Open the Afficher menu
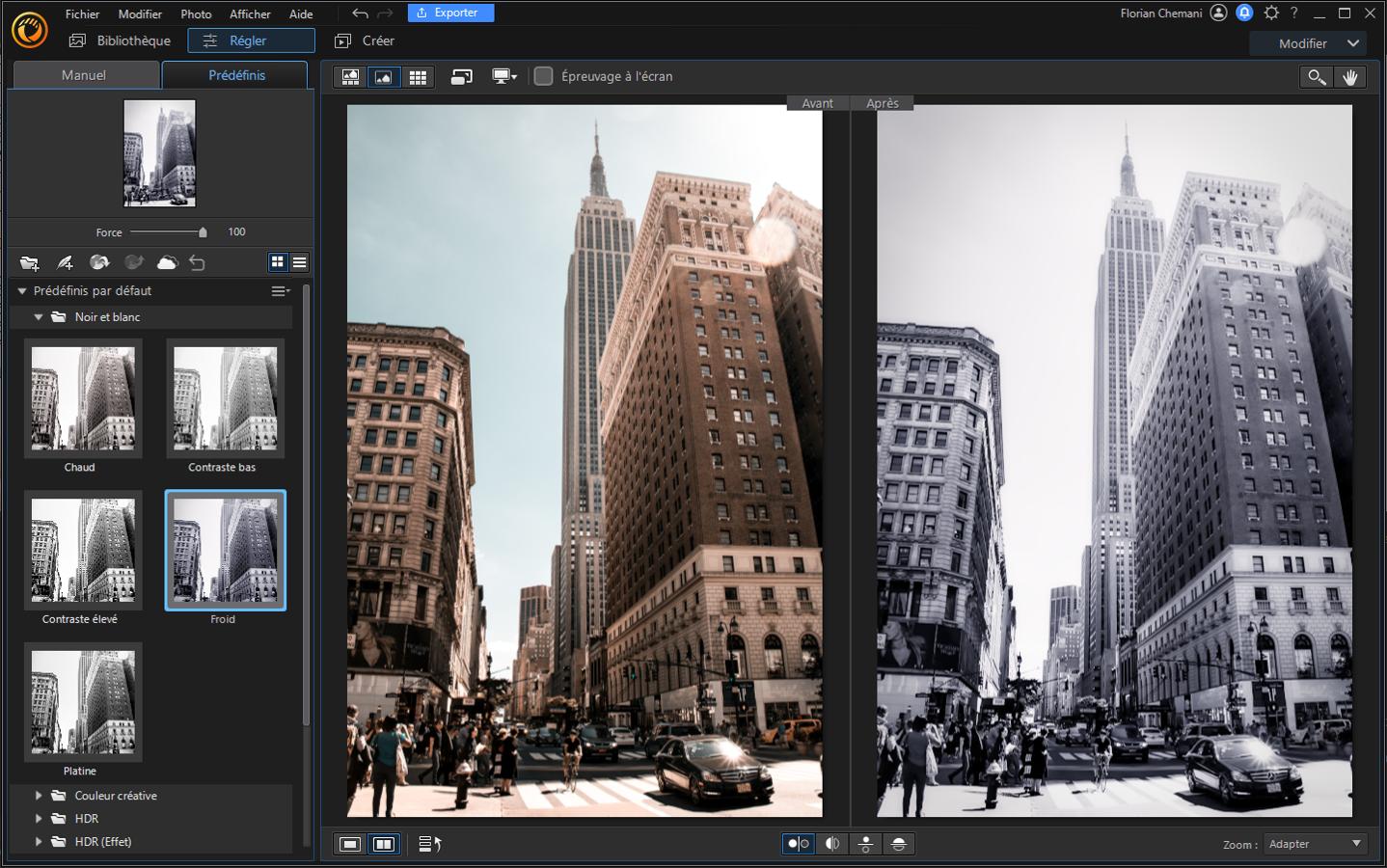 (250, 14)
